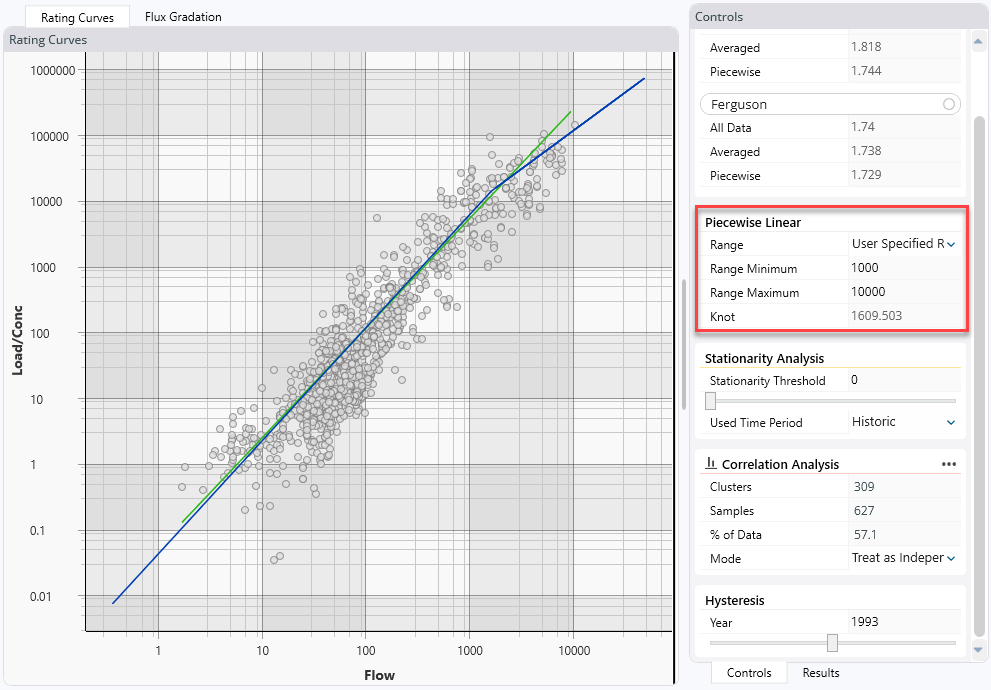Select the Ferguson radio button
The image size is (991, 690).
(x=948, y=103)
